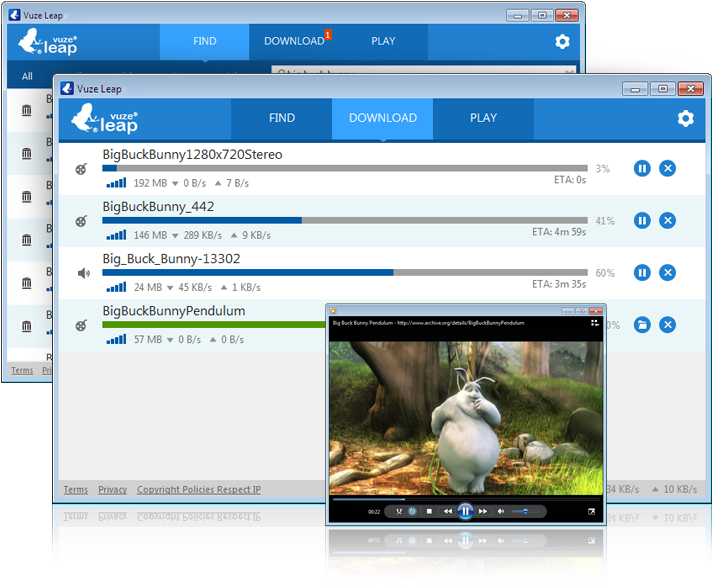Viewport: 712px width, 587px height.
Task: Toggle shuffle in the media player
Action: point(399,511)
